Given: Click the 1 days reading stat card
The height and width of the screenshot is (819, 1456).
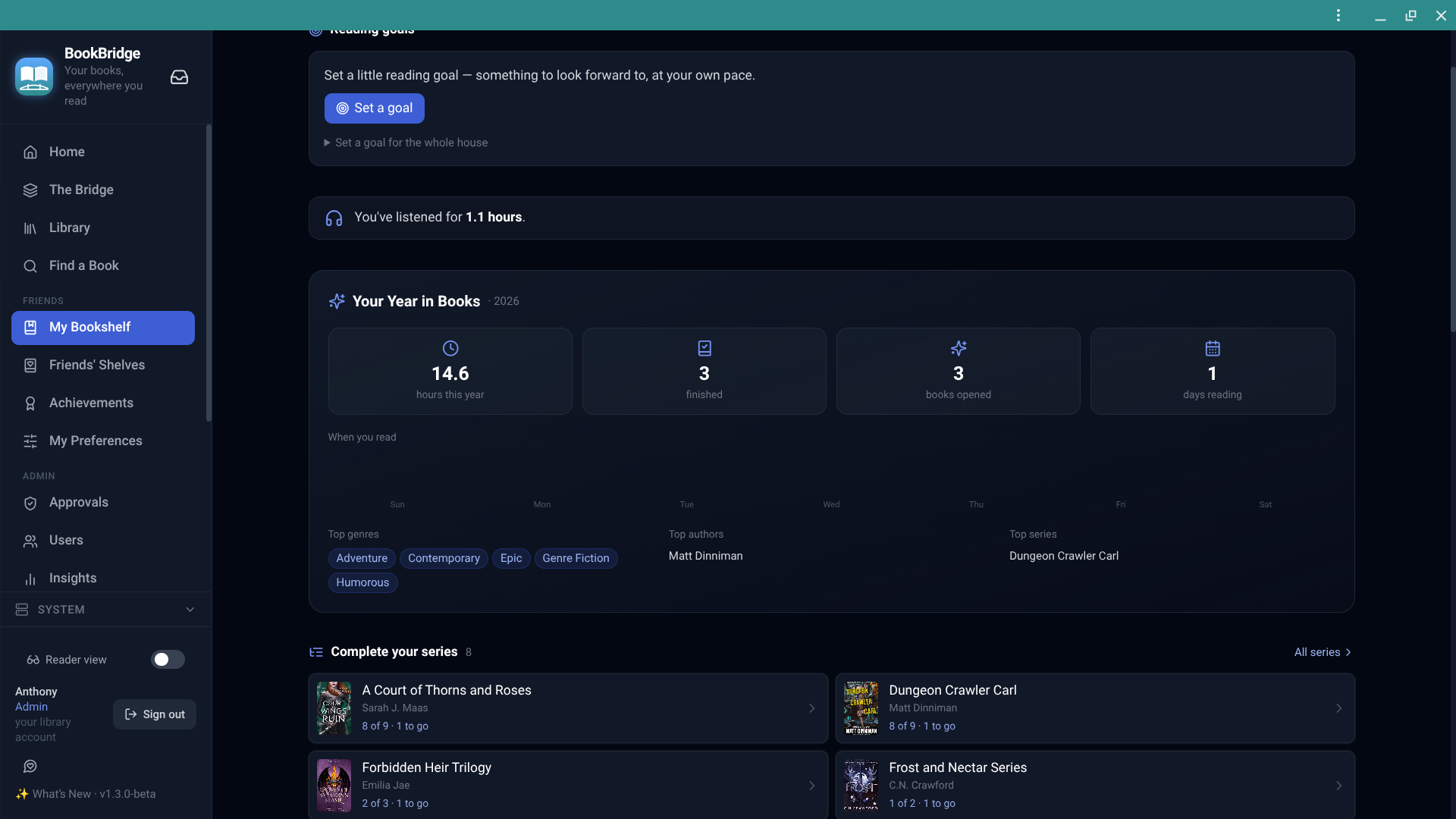Looking at the screenshot, I should coord(1213,371).
